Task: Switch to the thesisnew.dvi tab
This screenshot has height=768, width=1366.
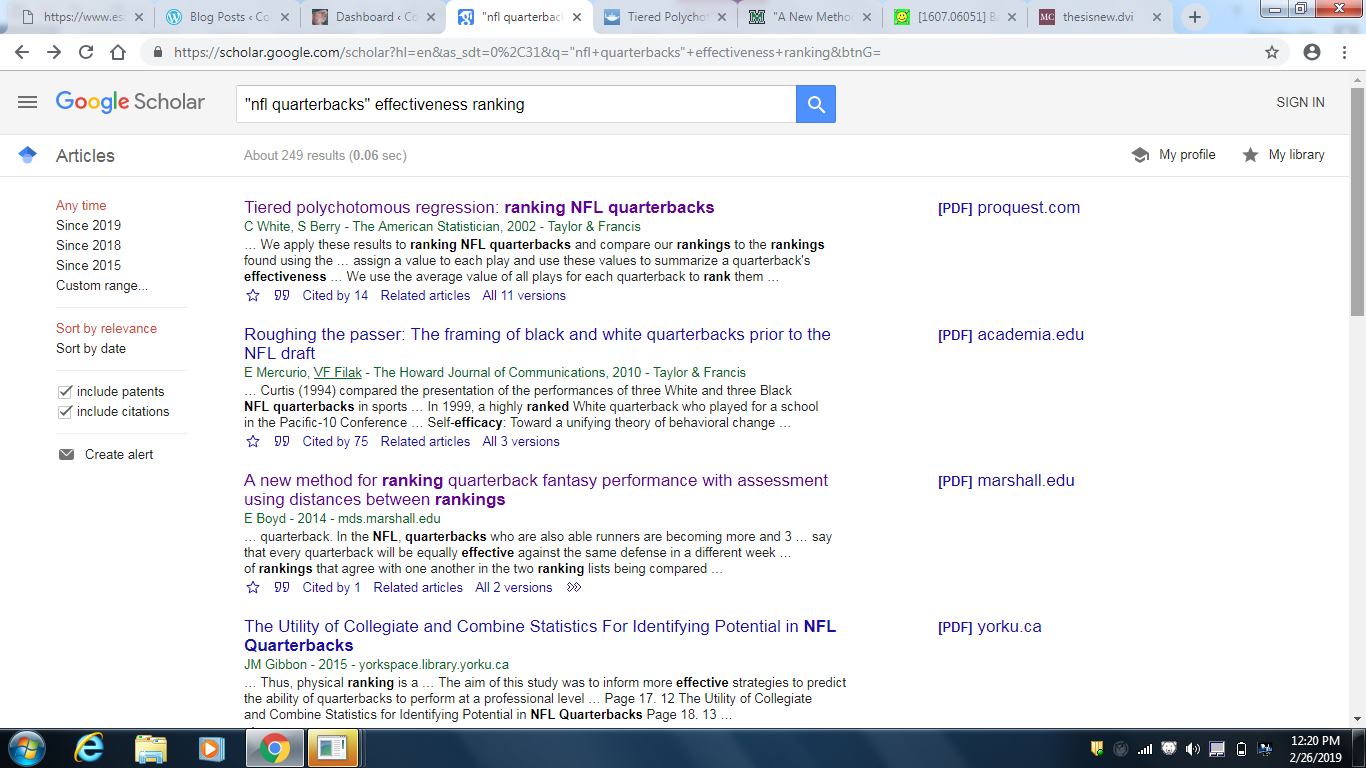Action: [x=1100, y=17]
